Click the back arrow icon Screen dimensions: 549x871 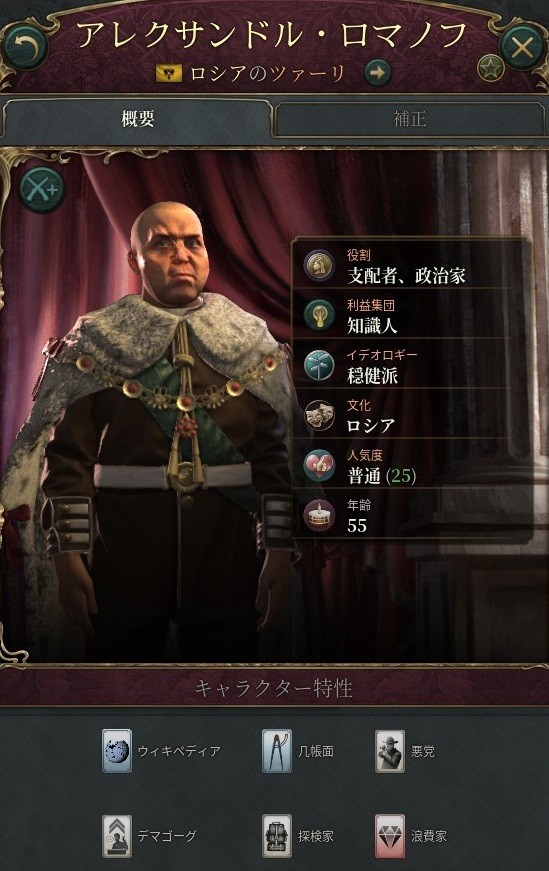[24, 47]
